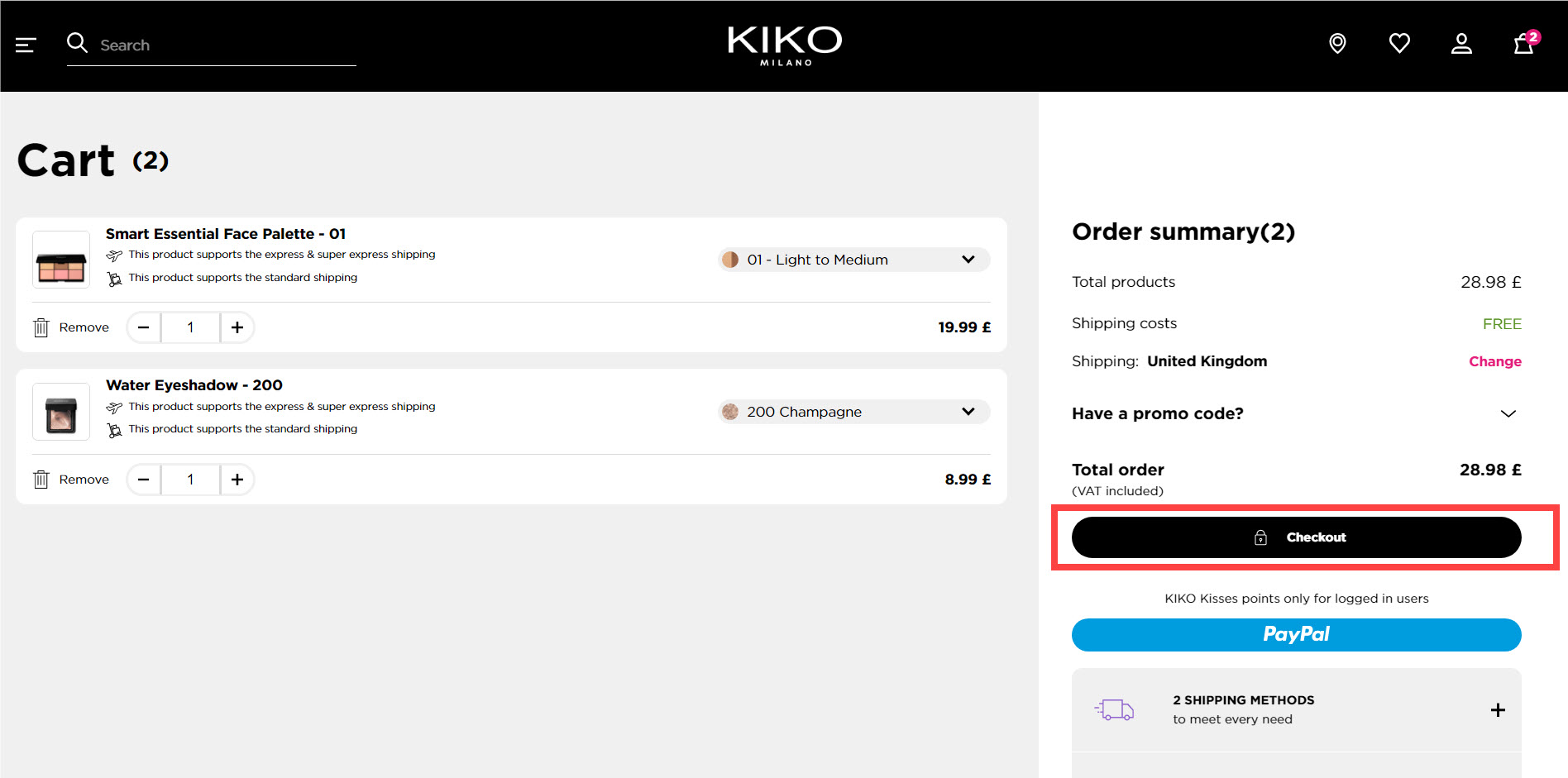
Task: Increase Smart Essential Face Palette quantity
Action: (x=237, y=327)
